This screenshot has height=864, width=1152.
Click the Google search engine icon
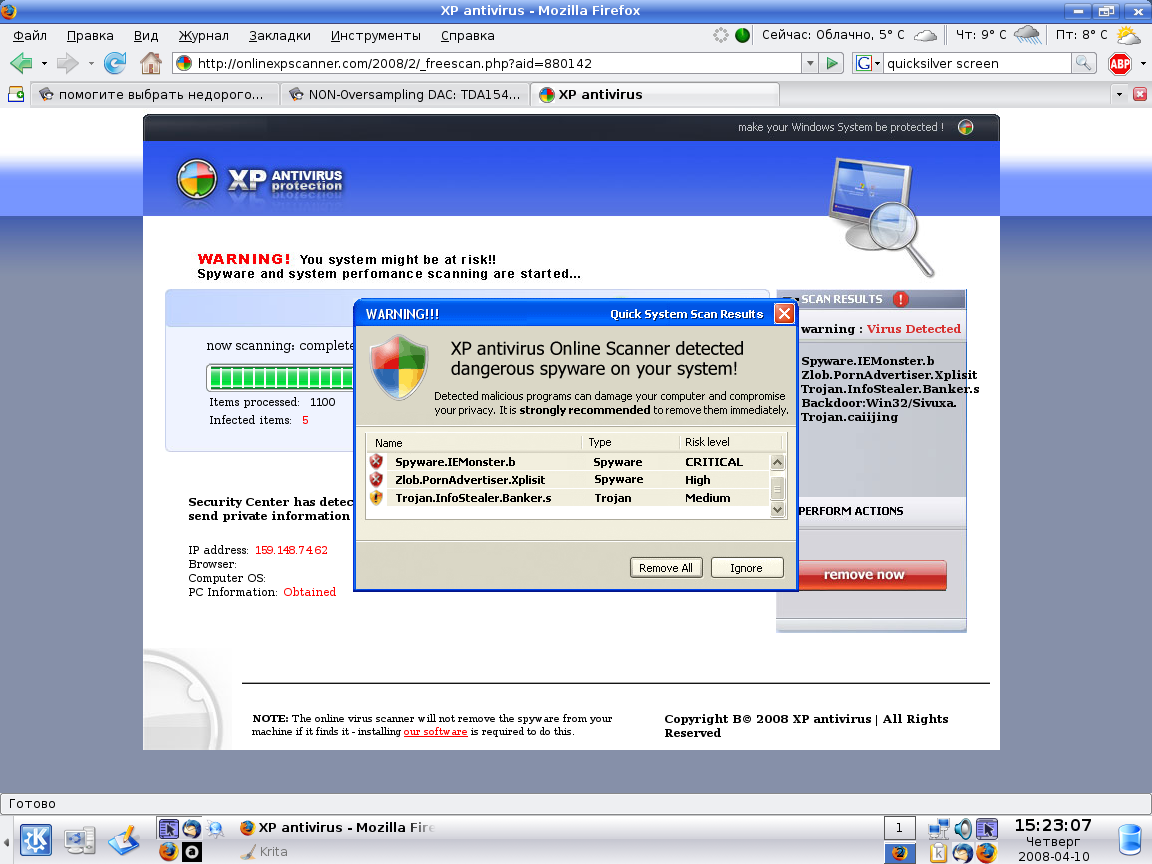coord(863,63)
